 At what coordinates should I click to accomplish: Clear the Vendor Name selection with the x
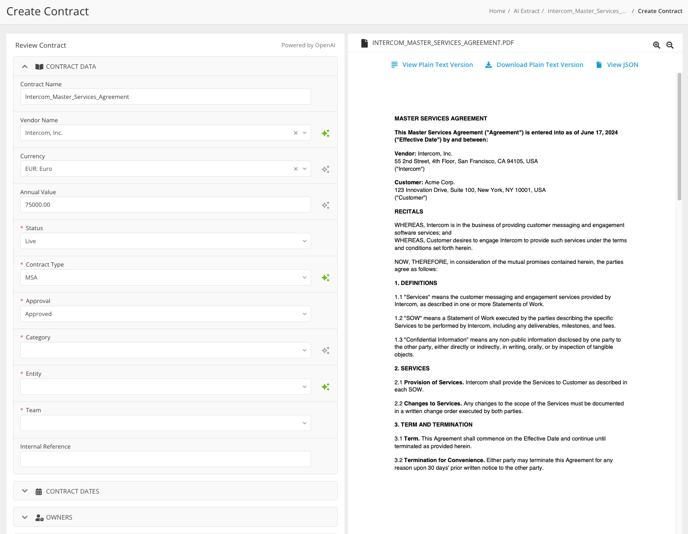[295, 133]
